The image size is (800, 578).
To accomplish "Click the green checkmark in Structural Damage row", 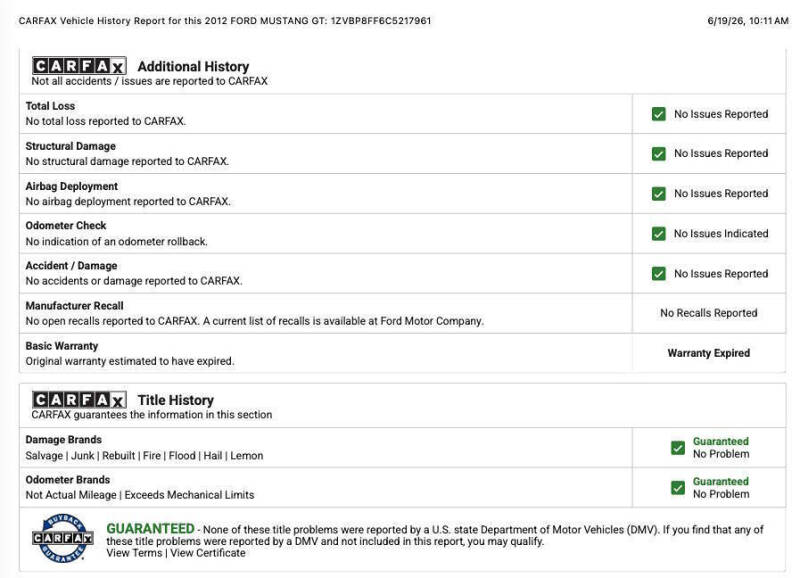I will [x=658, y=154].
